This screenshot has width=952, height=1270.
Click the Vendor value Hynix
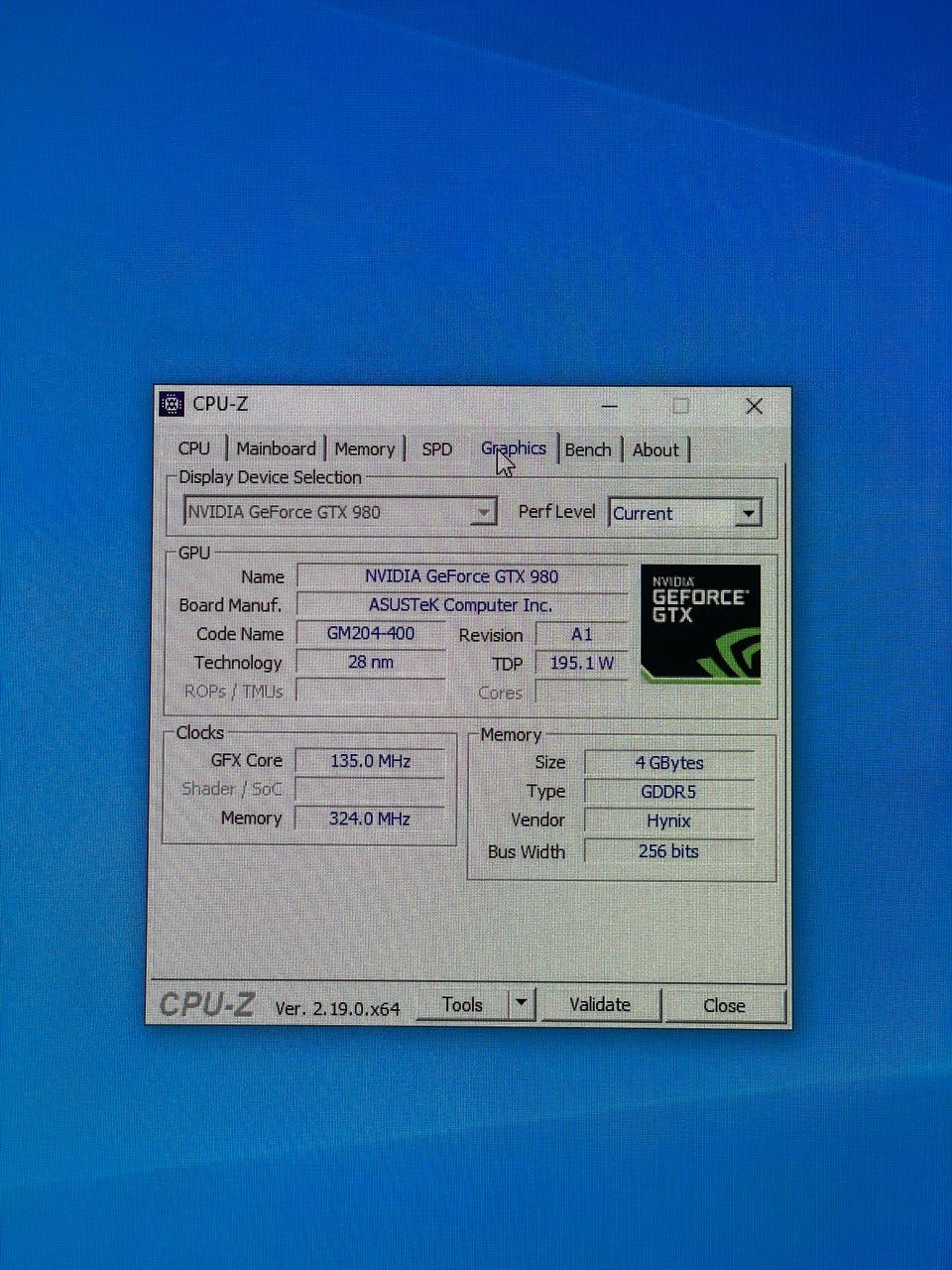(x=668, y=821)
